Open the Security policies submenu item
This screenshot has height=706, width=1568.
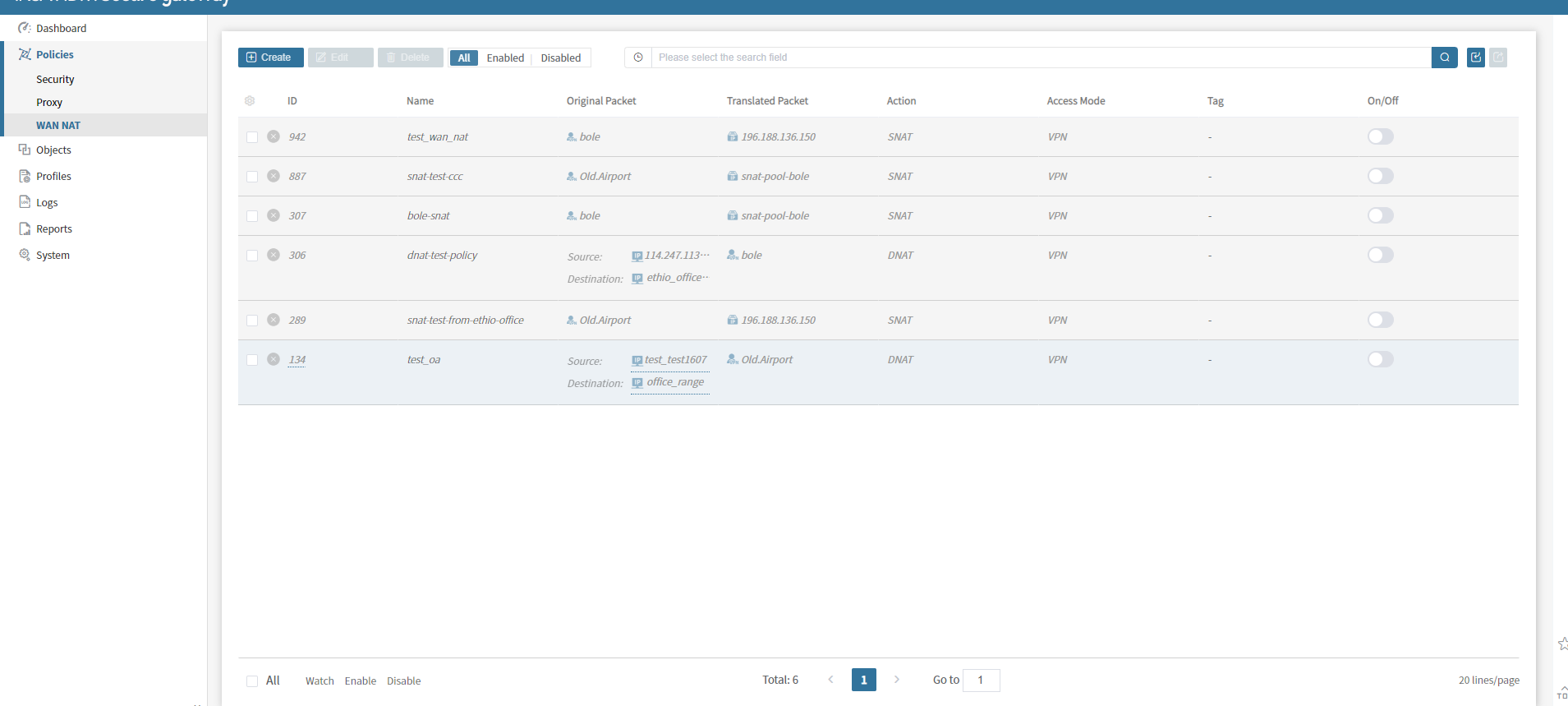(55, 79)
